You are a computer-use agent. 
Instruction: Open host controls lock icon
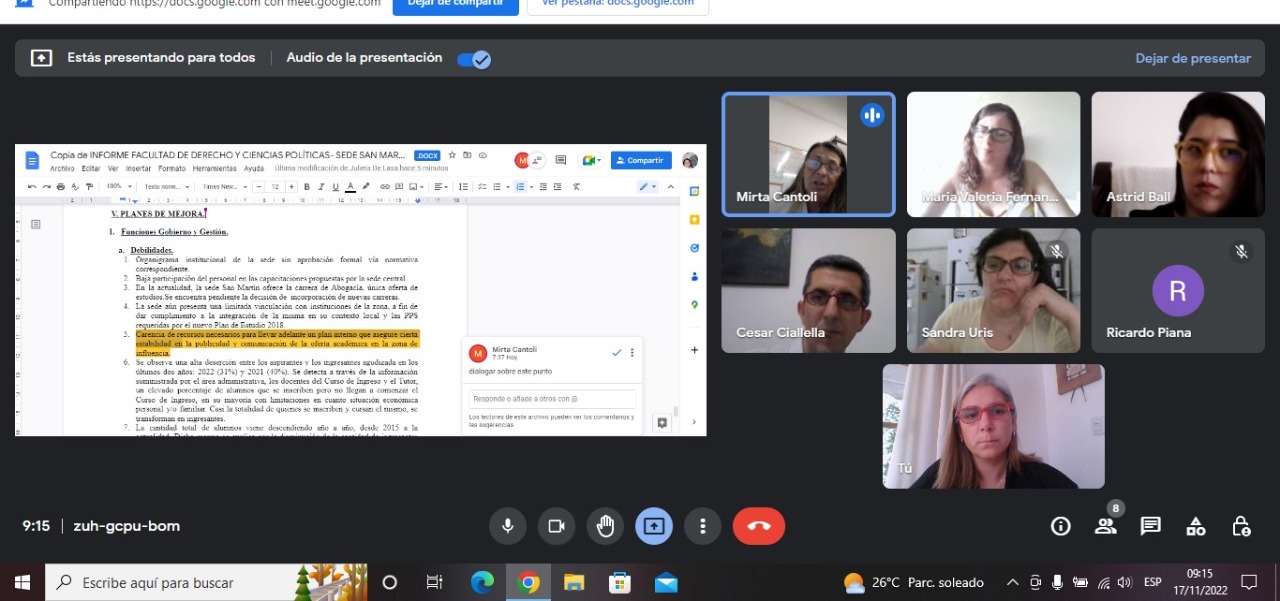(x=1241, y=526)
